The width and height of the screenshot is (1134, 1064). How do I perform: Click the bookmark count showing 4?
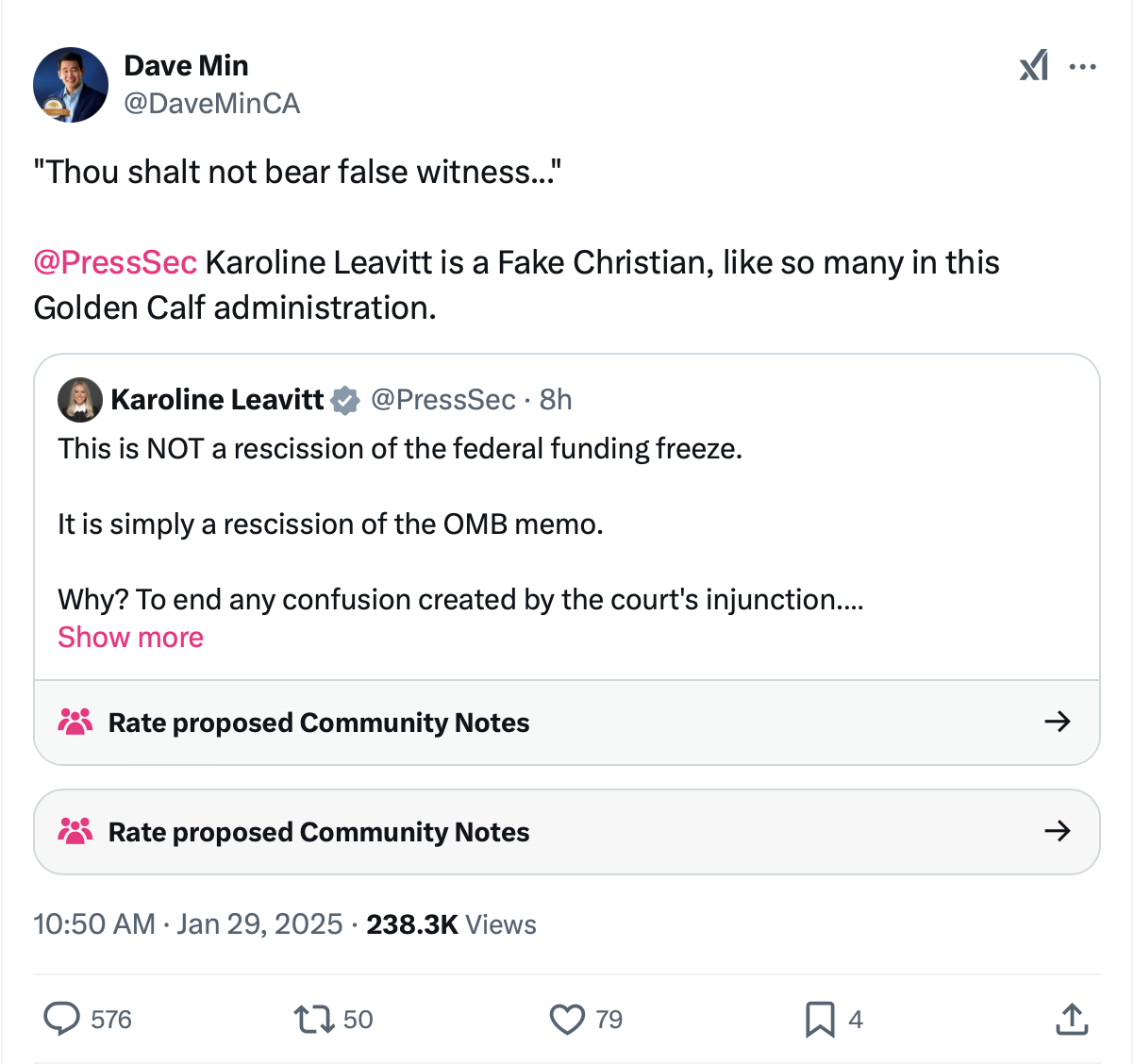[x=855, y=1019]
